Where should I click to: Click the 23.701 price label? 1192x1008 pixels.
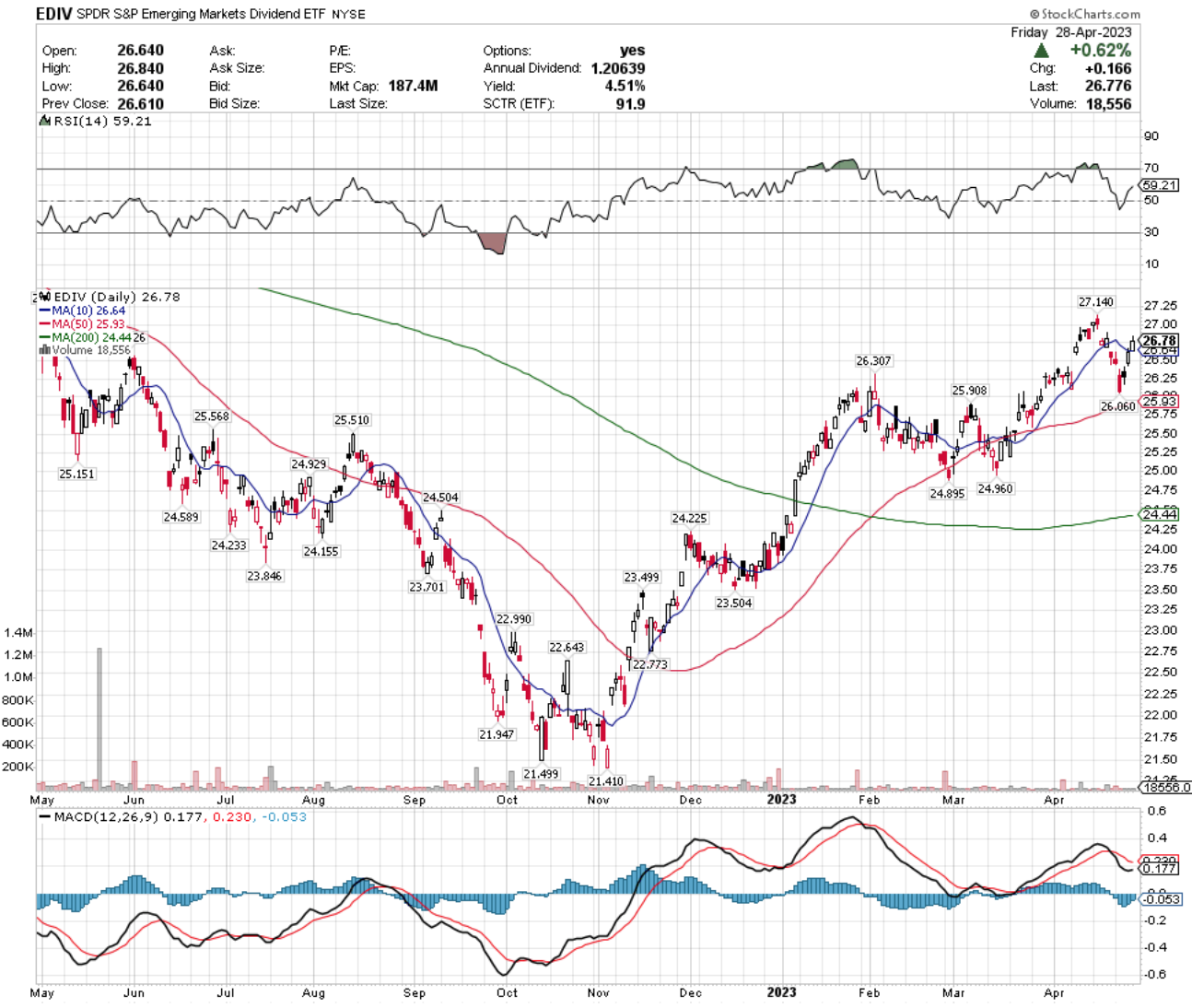tap(427, 586)
